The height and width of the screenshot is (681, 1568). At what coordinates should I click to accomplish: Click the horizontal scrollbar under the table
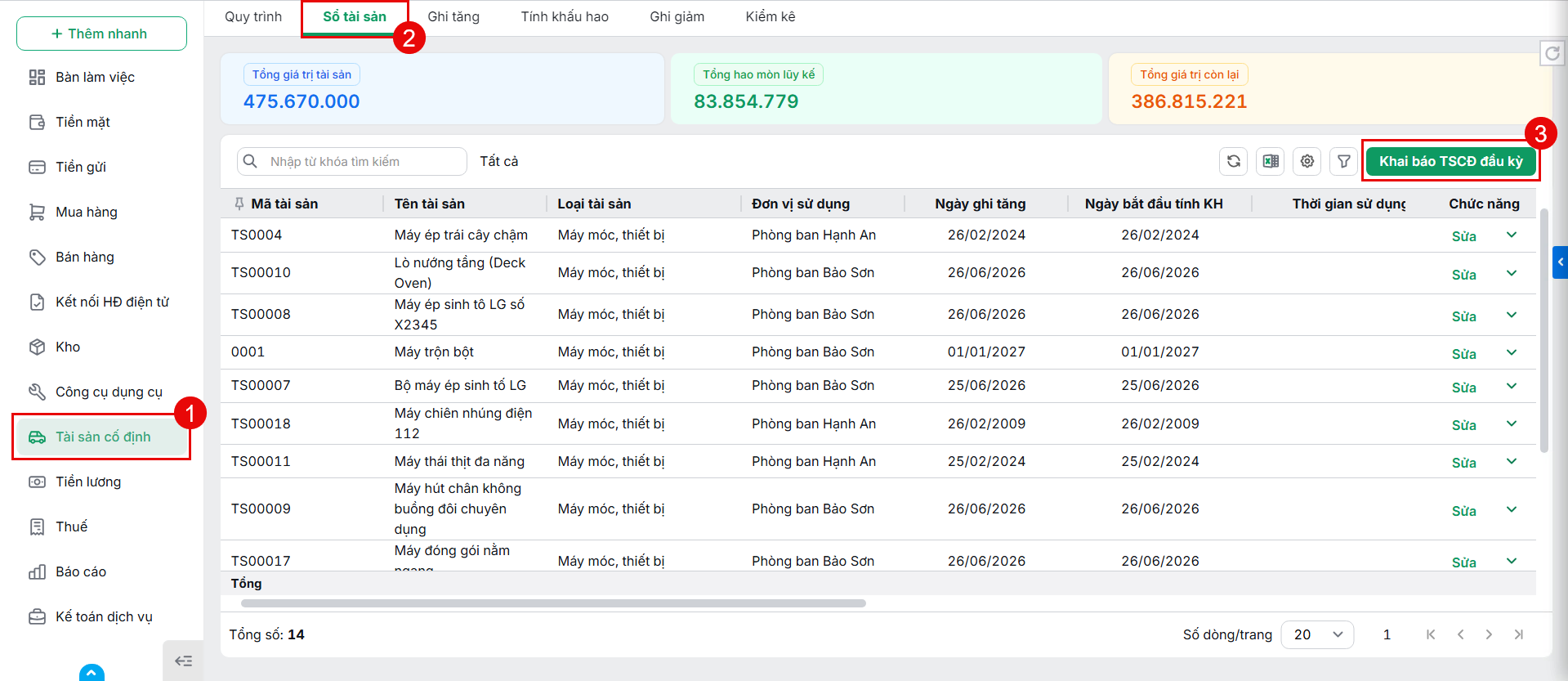[553, 603]
